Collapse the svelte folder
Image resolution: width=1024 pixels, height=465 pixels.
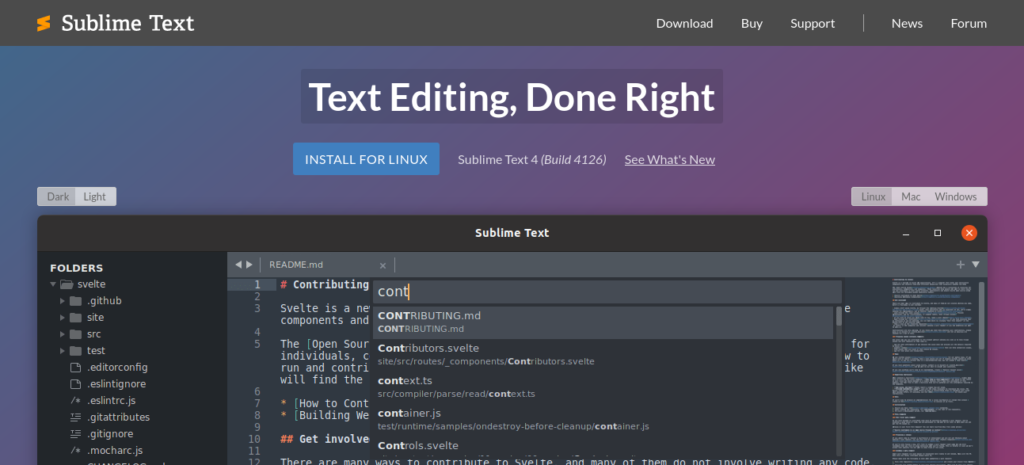pos(53,285)
